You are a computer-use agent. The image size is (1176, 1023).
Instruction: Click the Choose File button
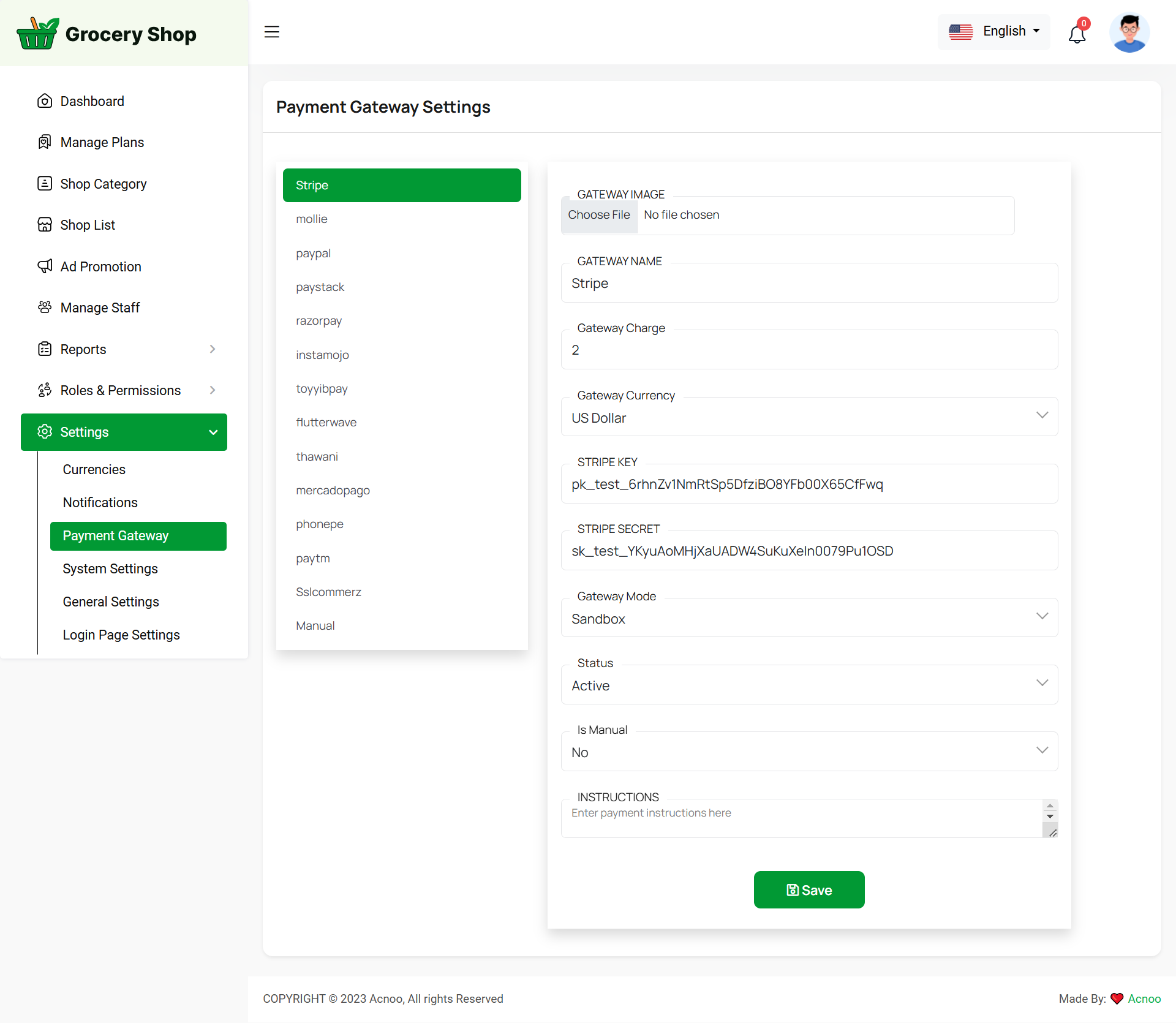(x=598, y=215)
